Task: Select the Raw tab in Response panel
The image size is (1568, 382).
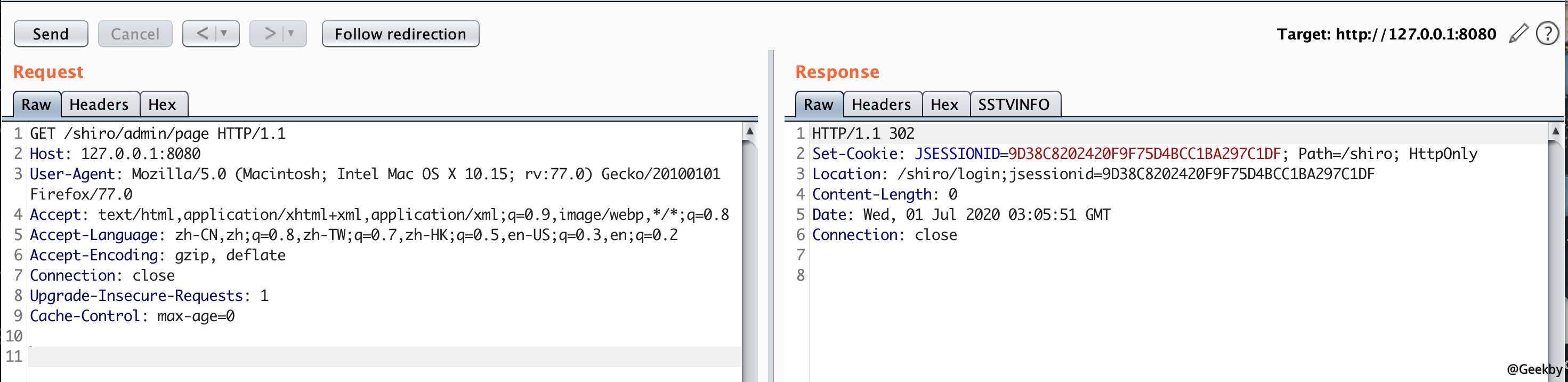Action: coord(818,105)
